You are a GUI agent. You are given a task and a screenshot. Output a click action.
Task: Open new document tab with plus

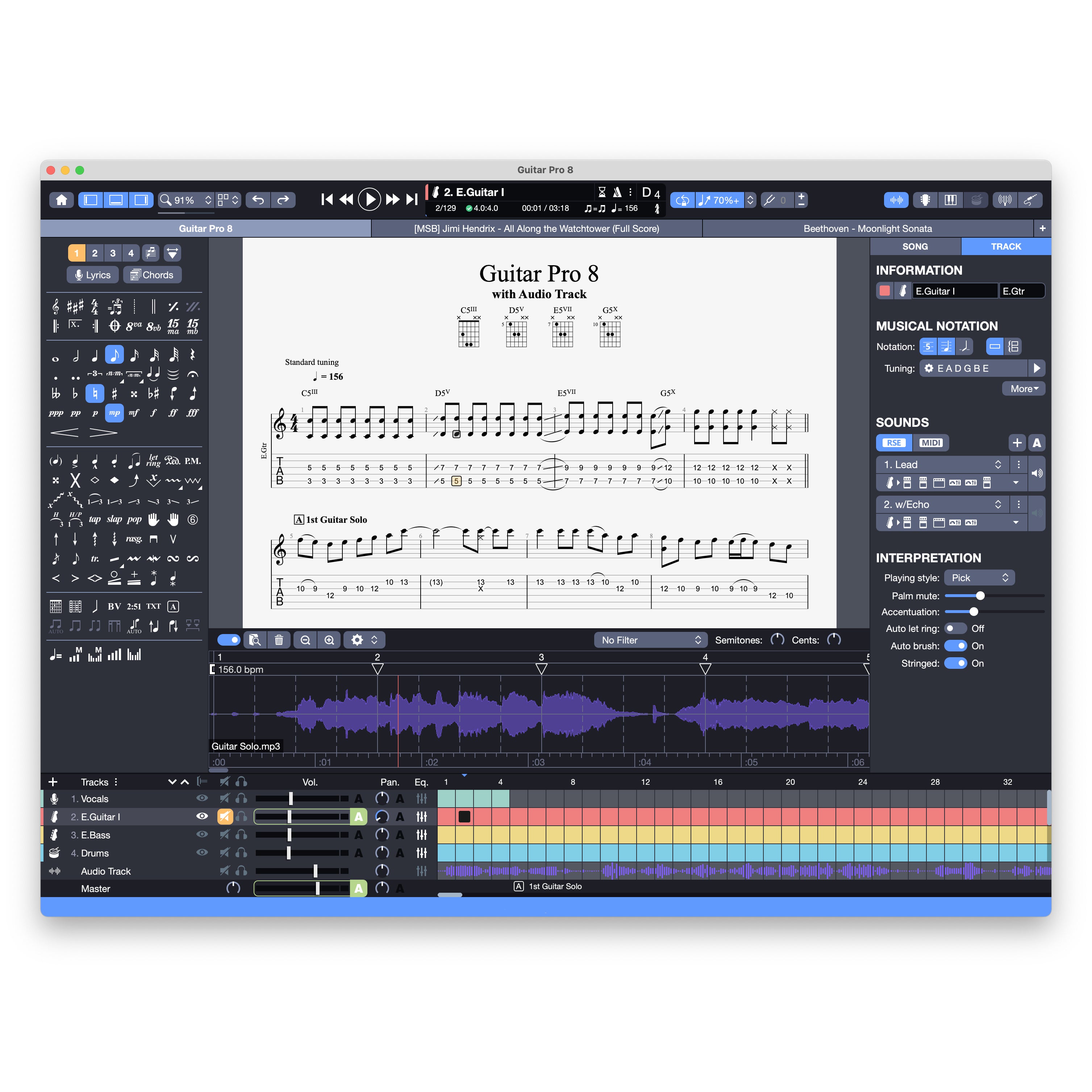point(1042,228)
